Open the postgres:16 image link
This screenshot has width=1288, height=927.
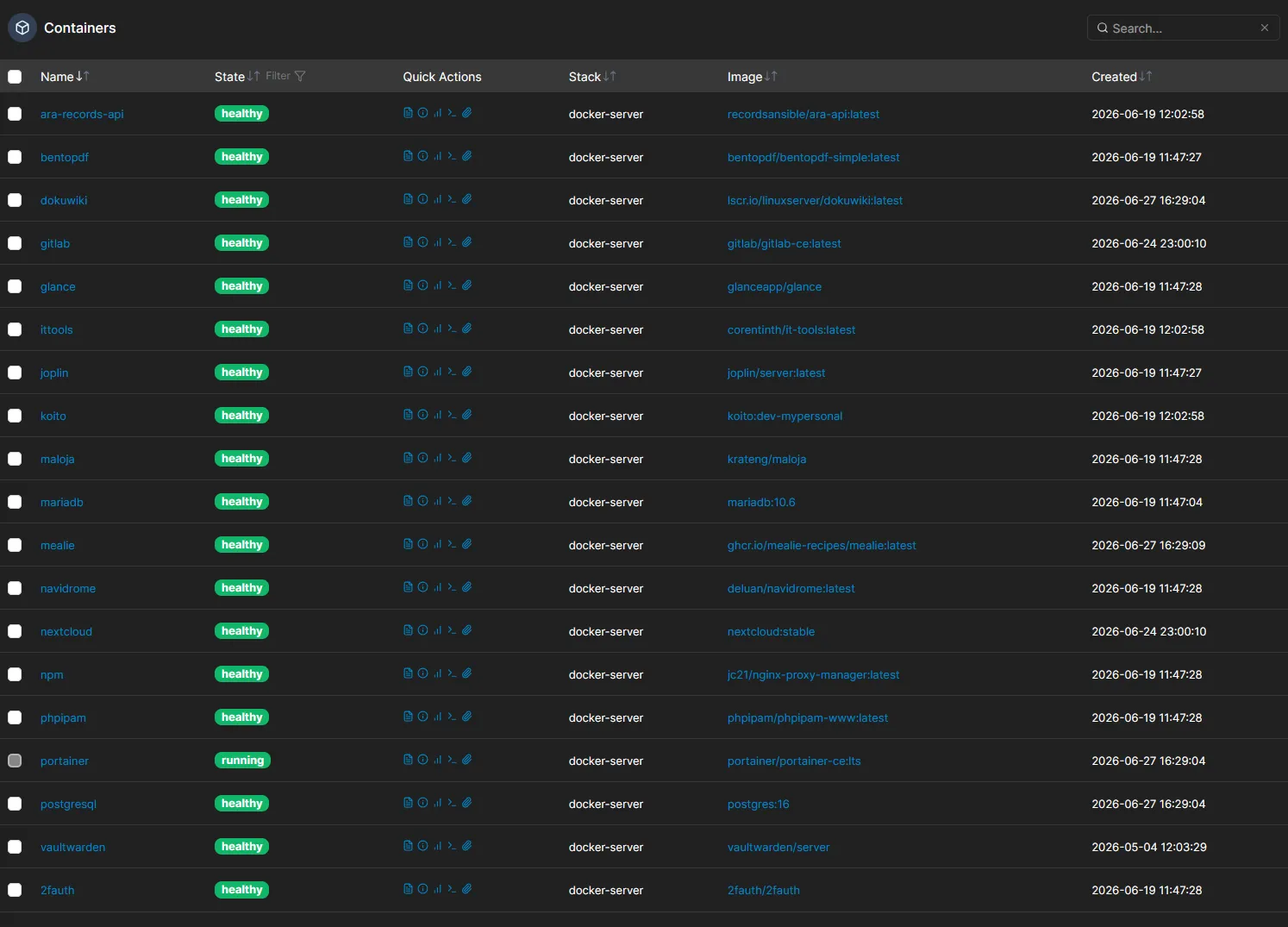pyautogui.click(x=758, y=804)
